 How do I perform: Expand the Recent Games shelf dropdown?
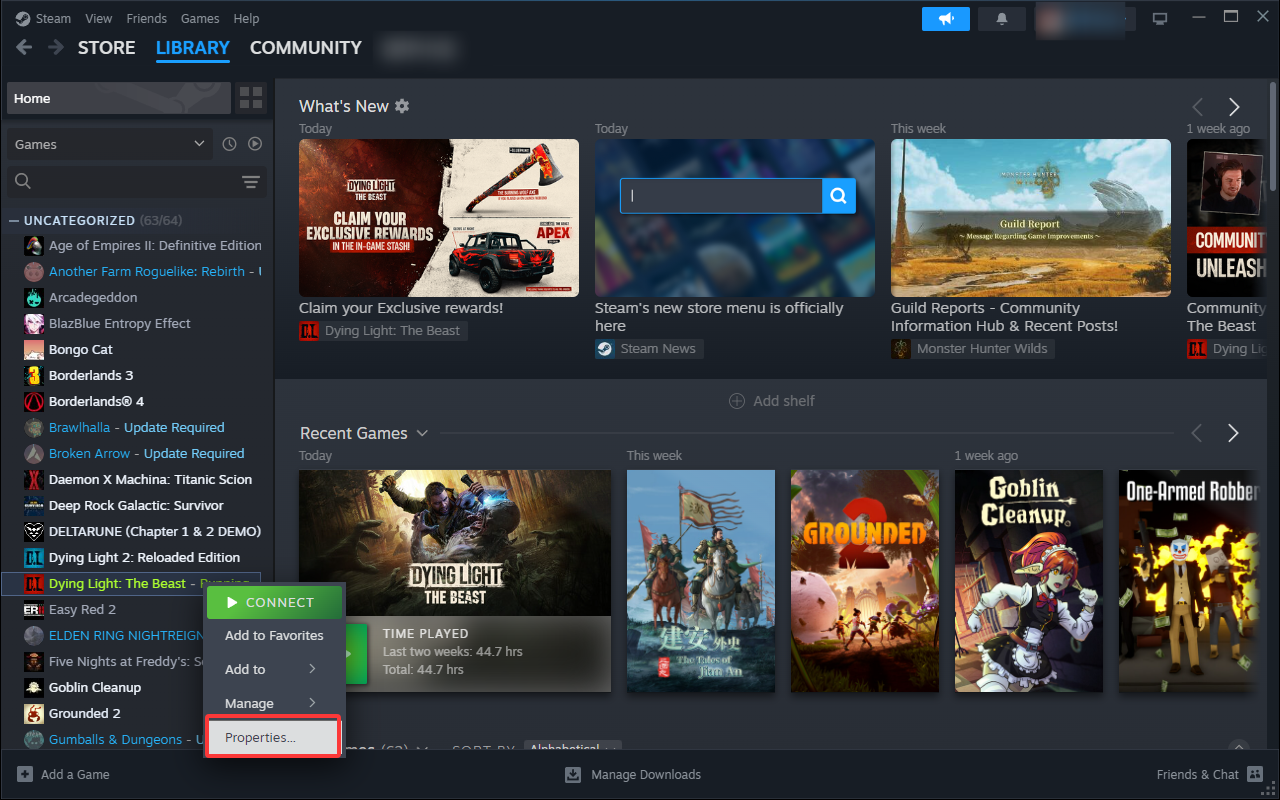click(x=422, y=433)
